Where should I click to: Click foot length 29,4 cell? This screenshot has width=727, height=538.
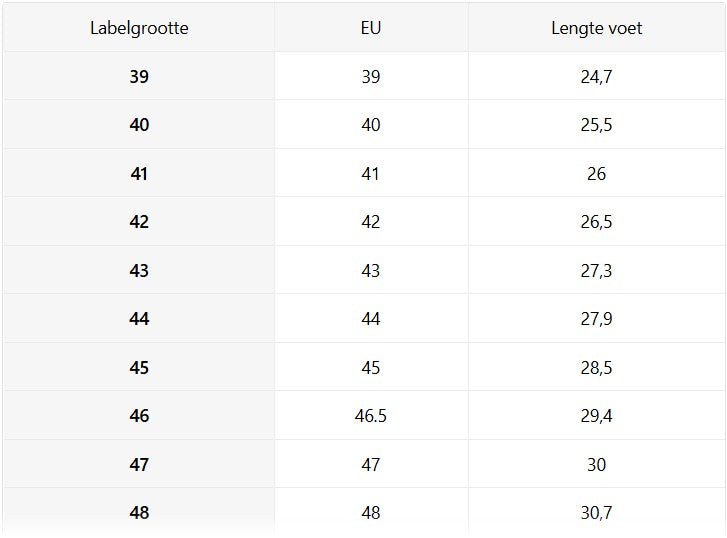click(x=596, y=416)
